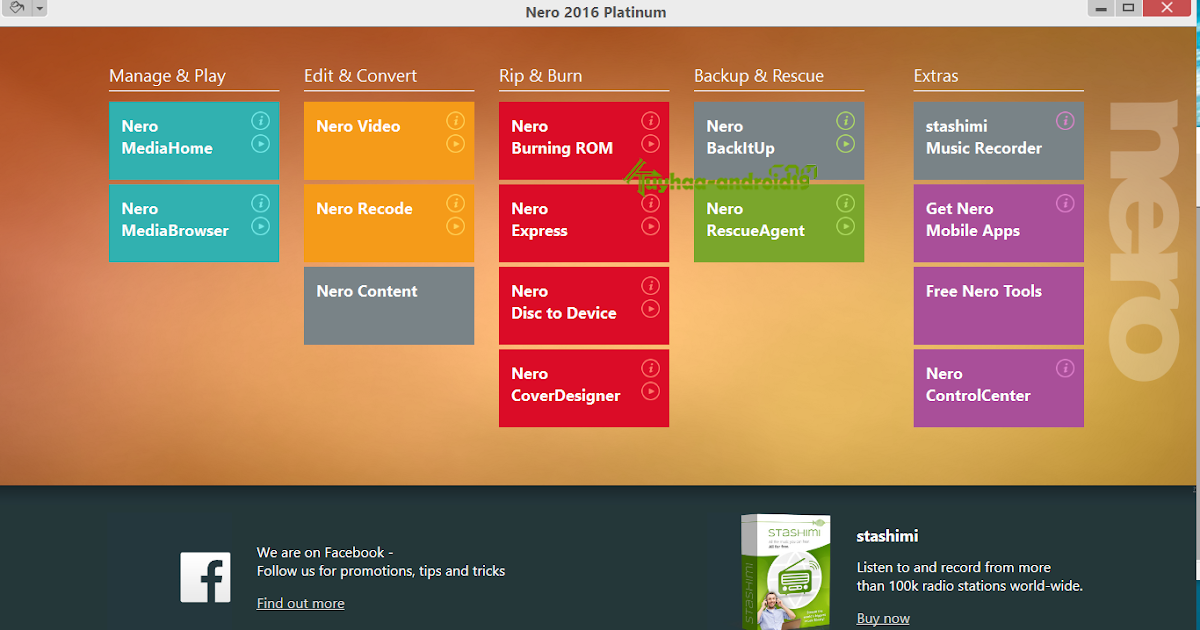Launch Nero Express tile
The height and width of the screenshot is (630, 1200).
pyautogui.click(x=584, y=223)
